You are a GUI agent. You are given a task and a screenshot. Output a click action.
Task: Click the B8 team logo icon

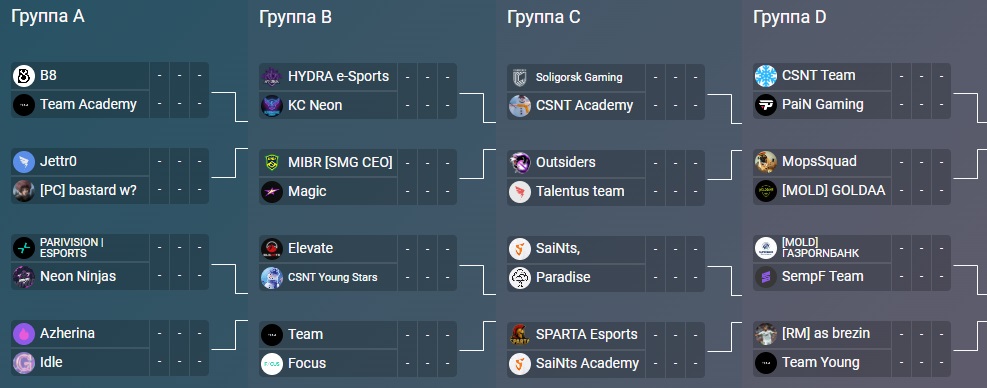[x=24, y=76]
